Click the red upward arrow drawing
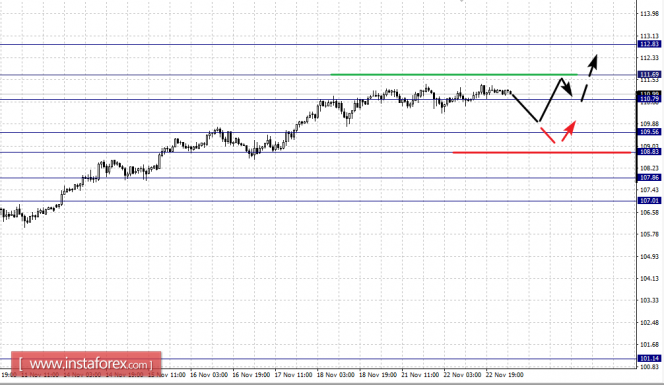The height and width of the screenshot is (385, 664). click(569, 131)
